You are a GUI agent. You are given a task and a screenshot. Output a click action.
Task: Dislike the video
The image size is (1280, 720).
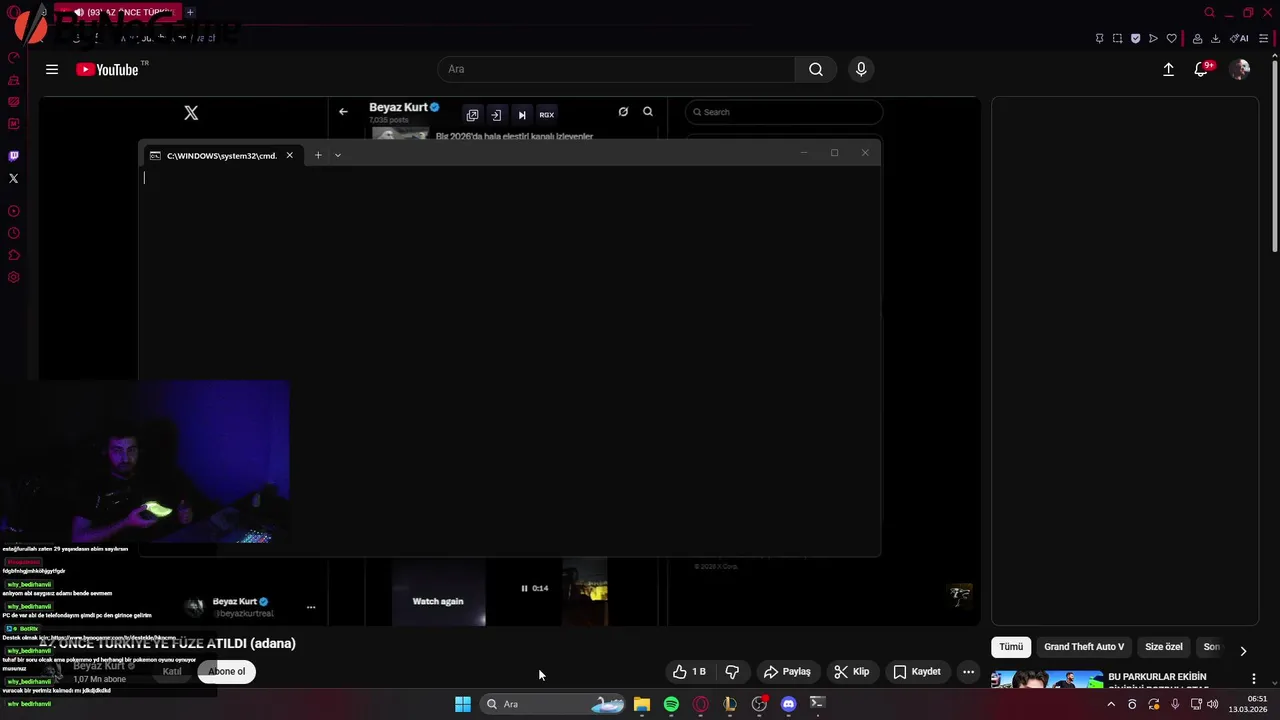tap(732, 672)
